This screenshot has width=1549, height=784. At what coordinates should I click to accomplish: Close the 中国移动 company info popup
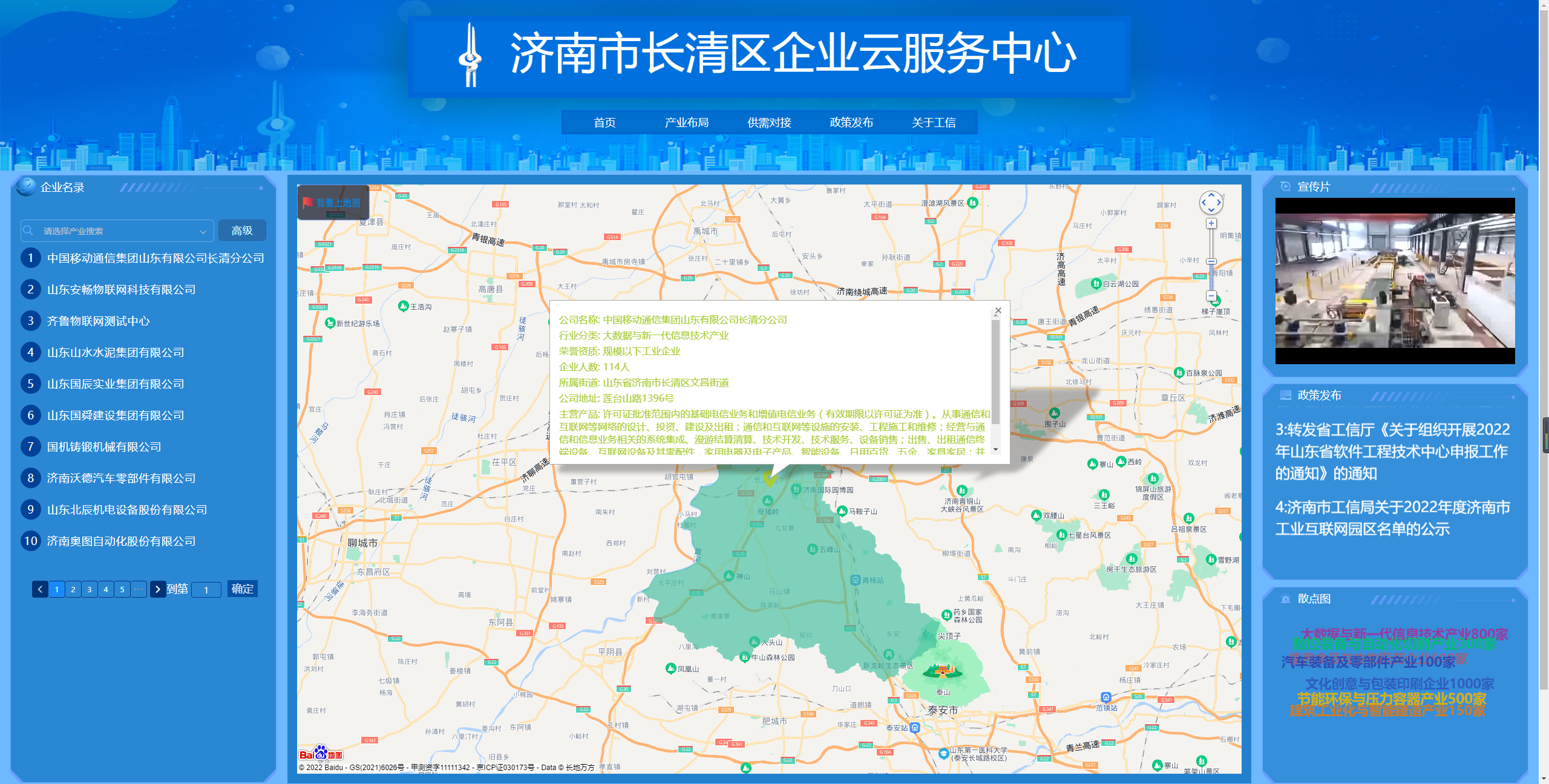(998, 310)
